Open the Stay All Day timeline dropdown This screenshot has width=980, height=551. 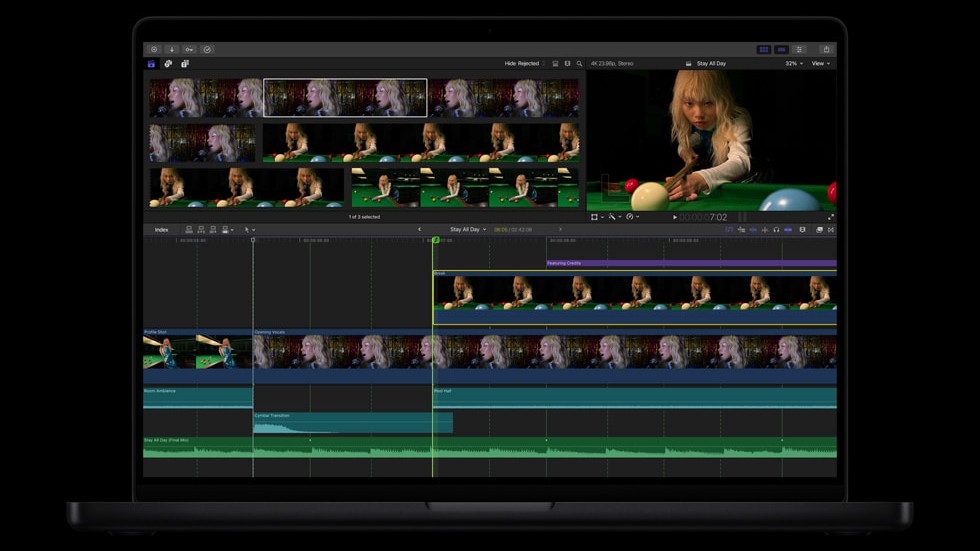pos(467,230)
